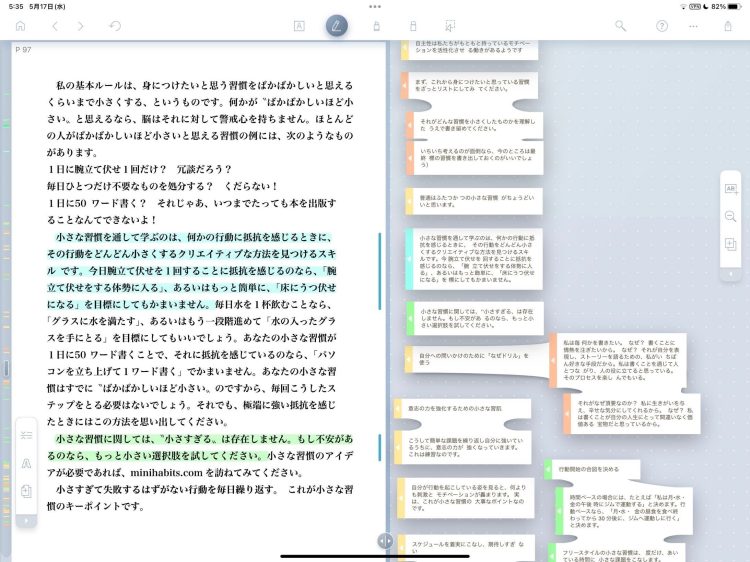Collapse the cyan card about 小さな習慣を通して学ぶ
The image size is (750, 562).
click(409, 259)
